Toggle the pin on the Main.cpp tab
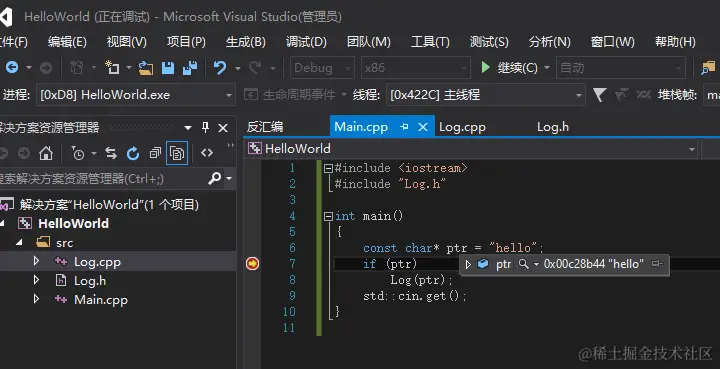 pos(404,127)
